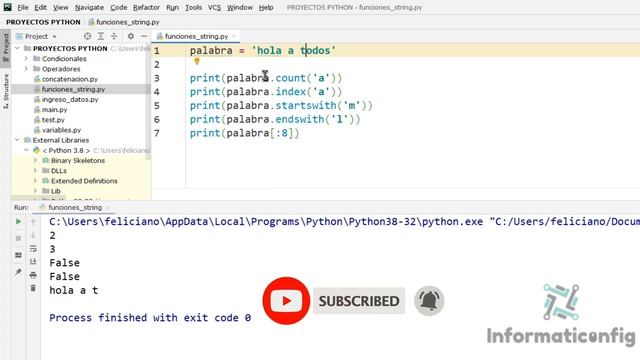This screenshot has height=360, width=640.
Task: Click the PyCharm logo icon in title bar
Action: coord(7,7)
